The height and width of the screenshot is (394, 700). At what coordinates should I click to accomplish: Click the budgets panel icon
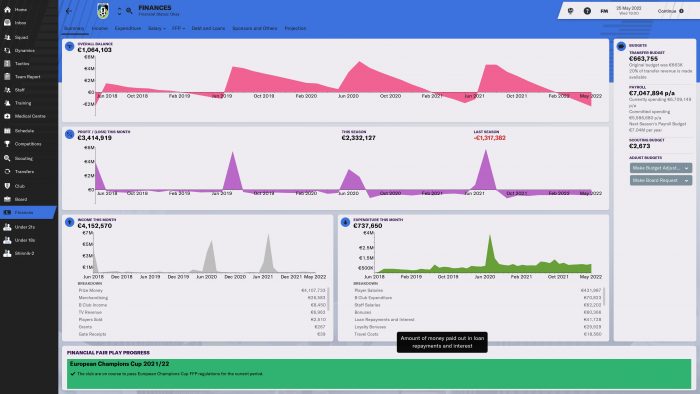point(621,46)
